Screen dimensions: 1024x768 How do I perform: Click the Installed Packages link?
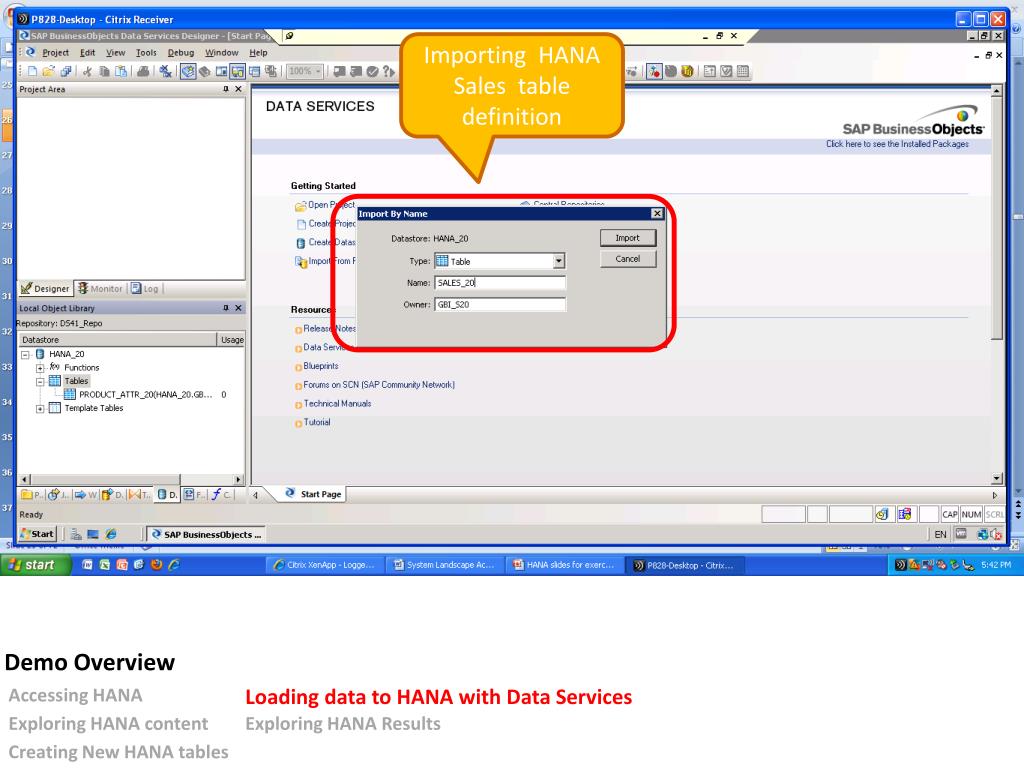(x=897, y=144)
